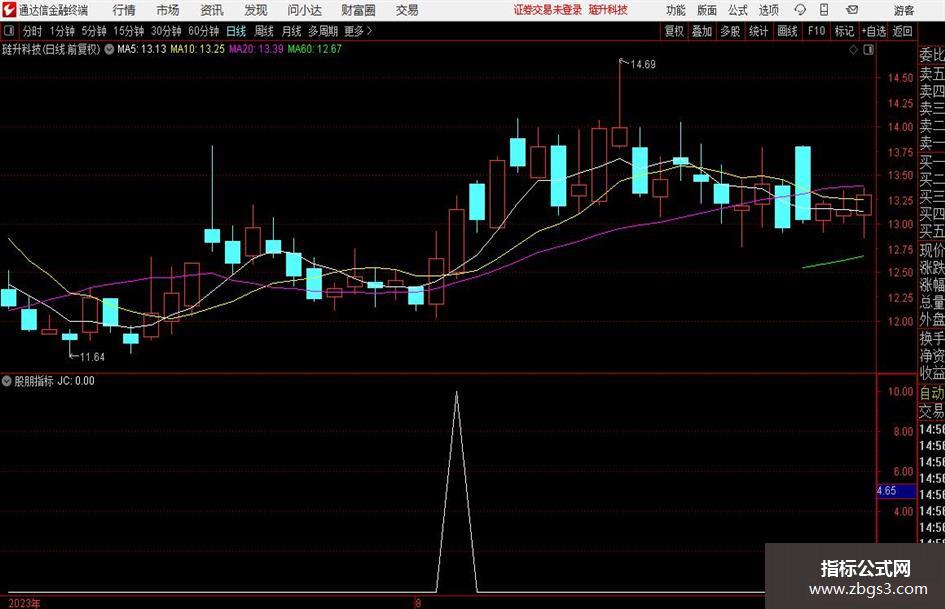Add stock with +自选 button
The image size is (945, 609).
coord(874,31)
